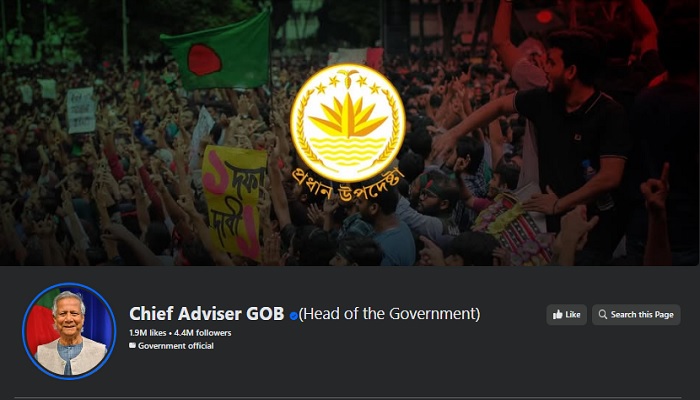Click the thumbs-up icon on Like button
Screen dimensions: 700x400
pyautogui.click(x=558, y=315)
